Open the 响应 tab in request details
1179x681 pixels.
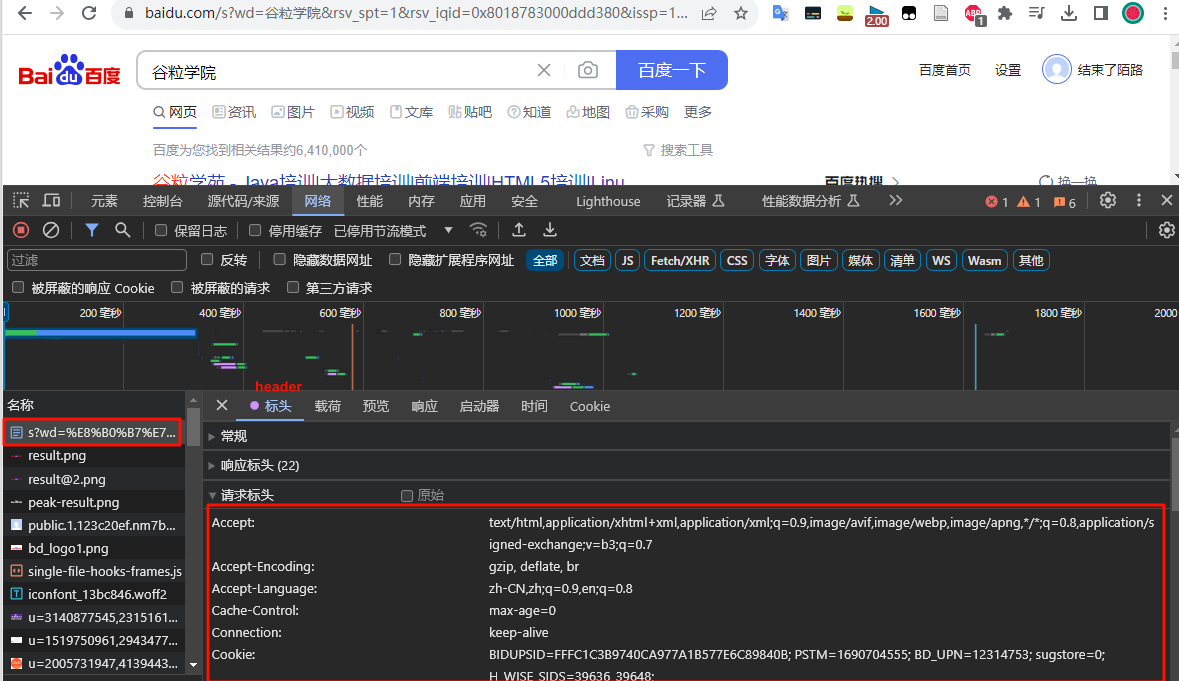click(x=424, y=406)
